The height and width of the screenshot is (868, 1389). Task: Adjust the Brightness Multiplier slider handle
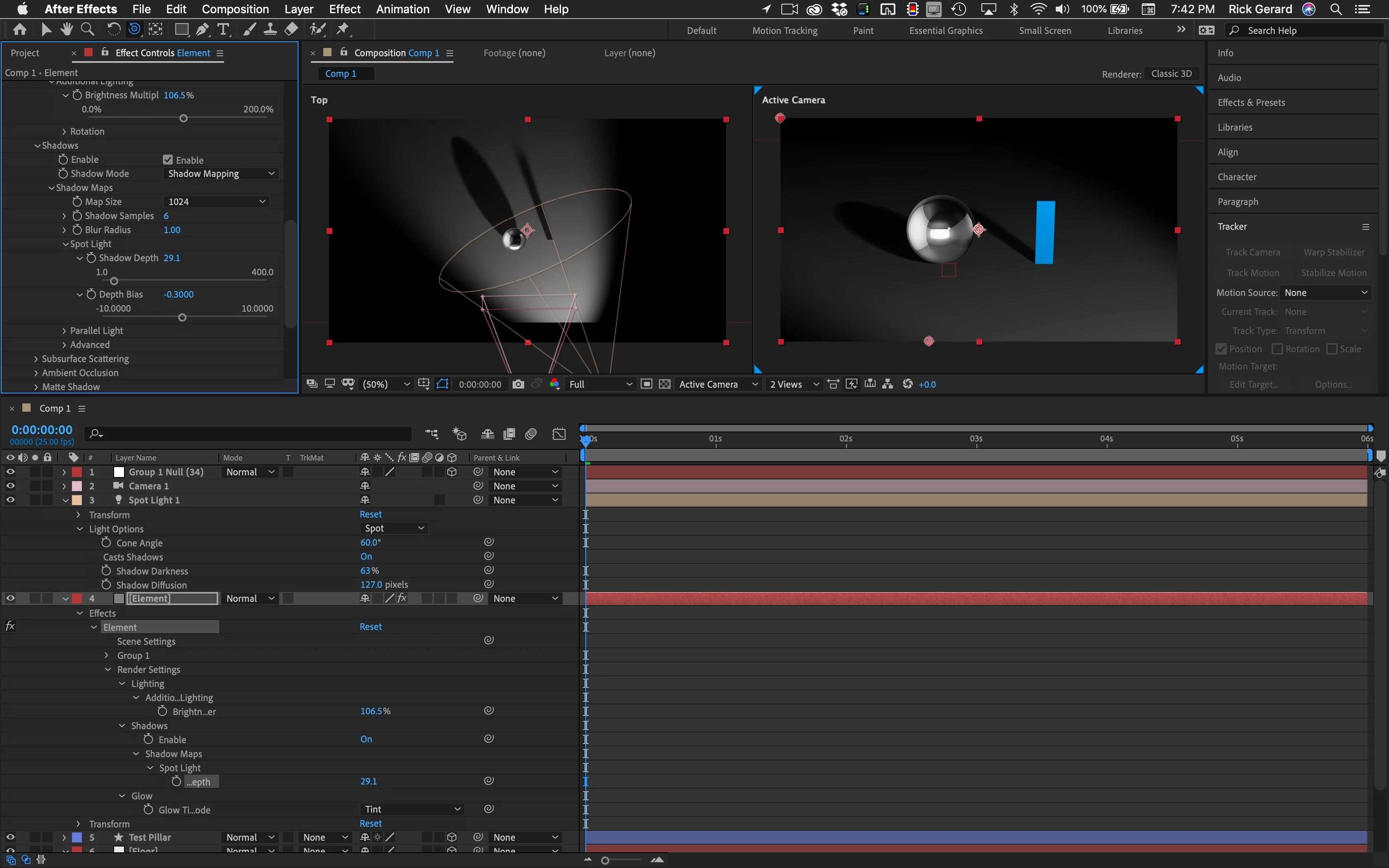(184, 118)
